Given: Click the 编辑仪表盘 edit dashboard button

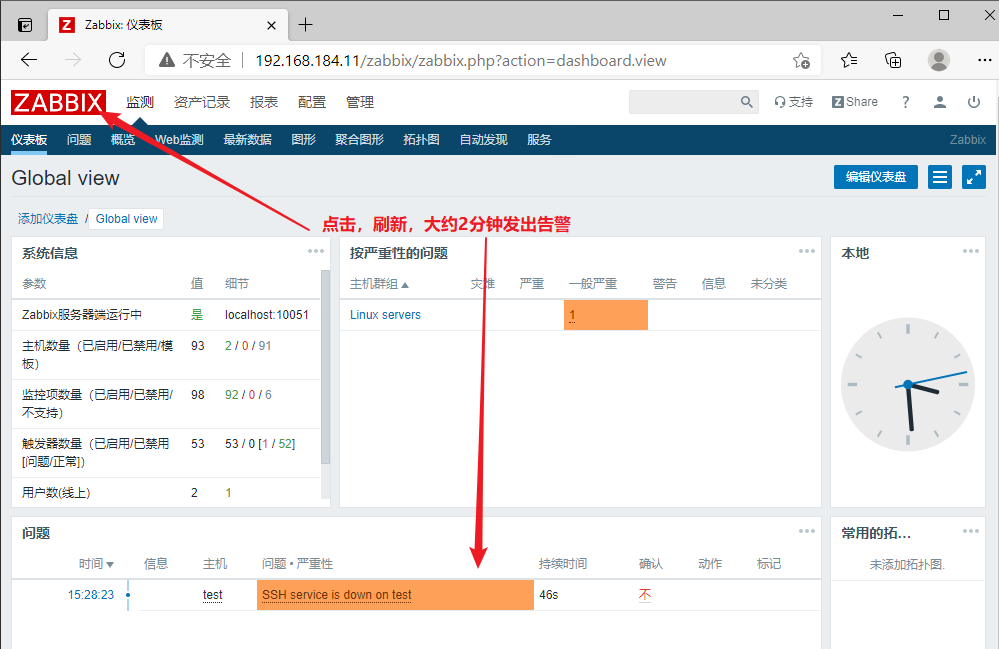Looking at the screenshot, I should pyautogui.click(x=875, y=177).
